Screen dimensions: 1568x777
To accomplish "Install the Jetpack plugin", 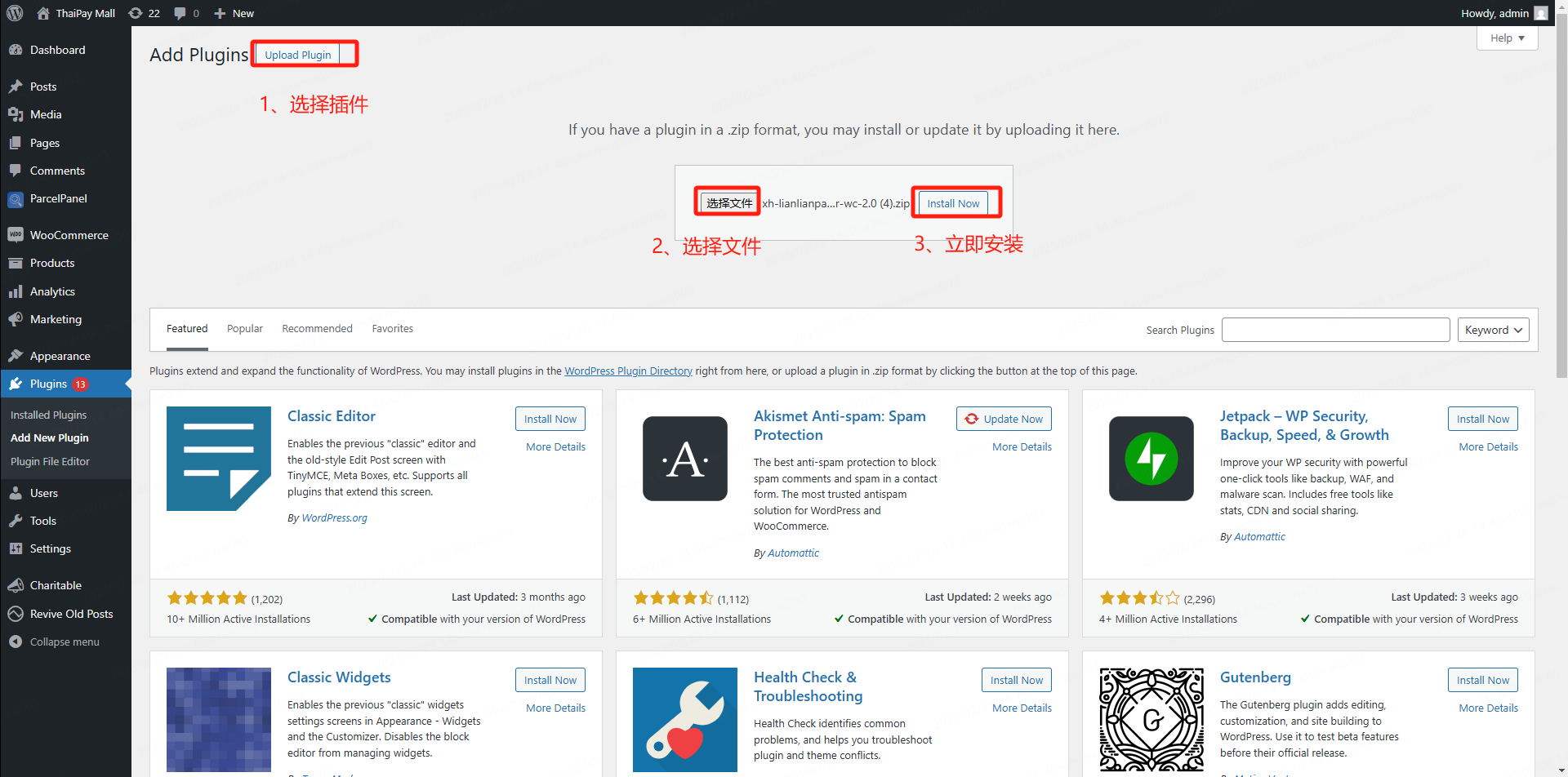I will [x=1483, y=419].
